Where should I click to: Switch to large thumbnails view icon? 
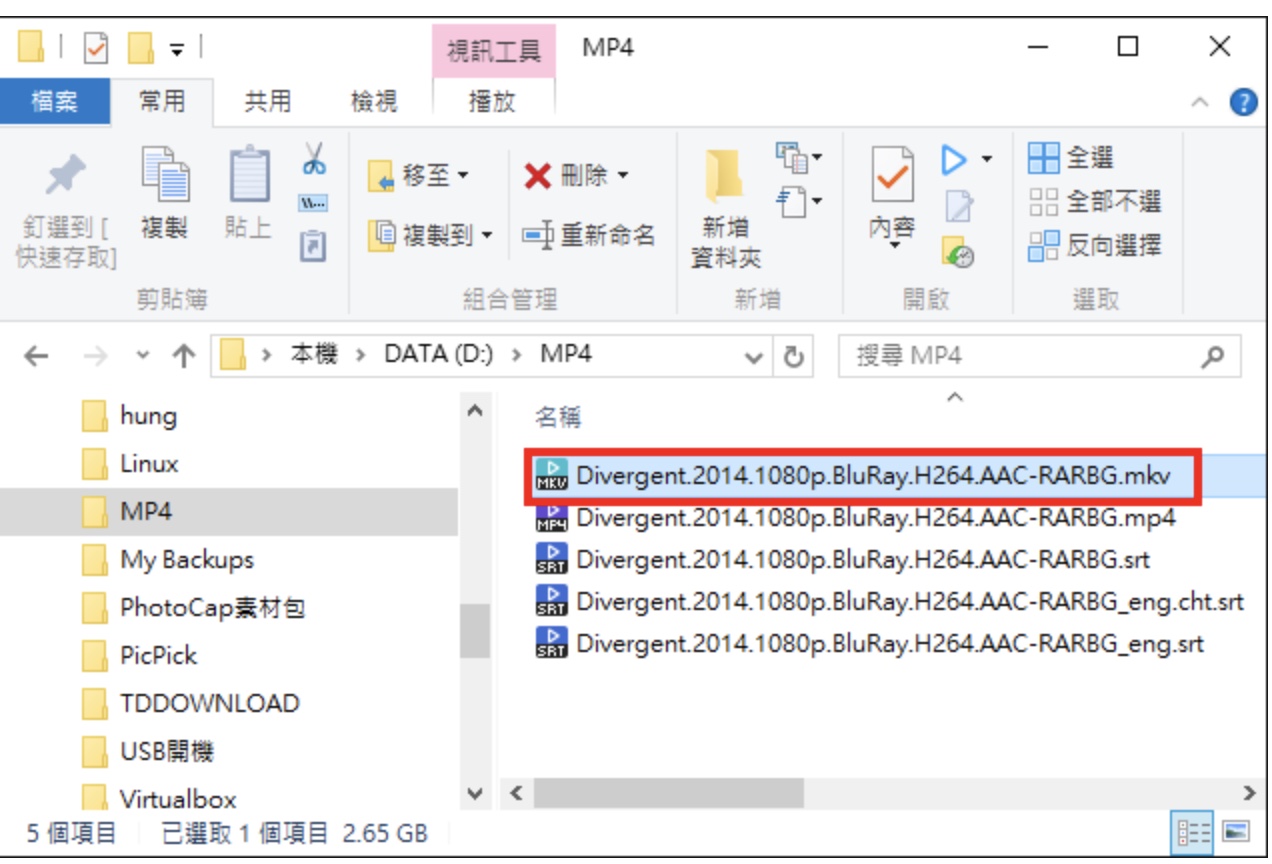pos(1237,832)
